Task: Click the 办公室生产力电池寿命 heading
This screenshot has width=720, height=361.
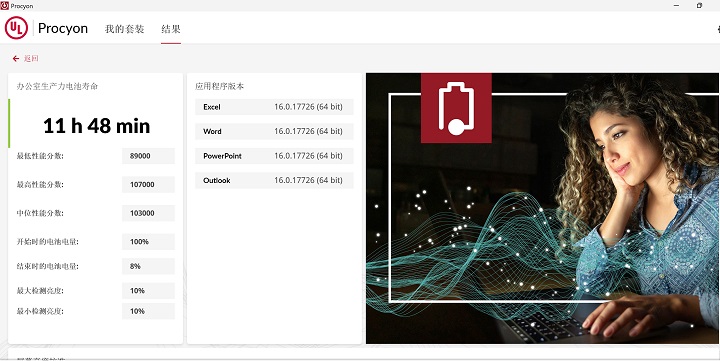Action: pyautogui.click(x=57, y=86)
